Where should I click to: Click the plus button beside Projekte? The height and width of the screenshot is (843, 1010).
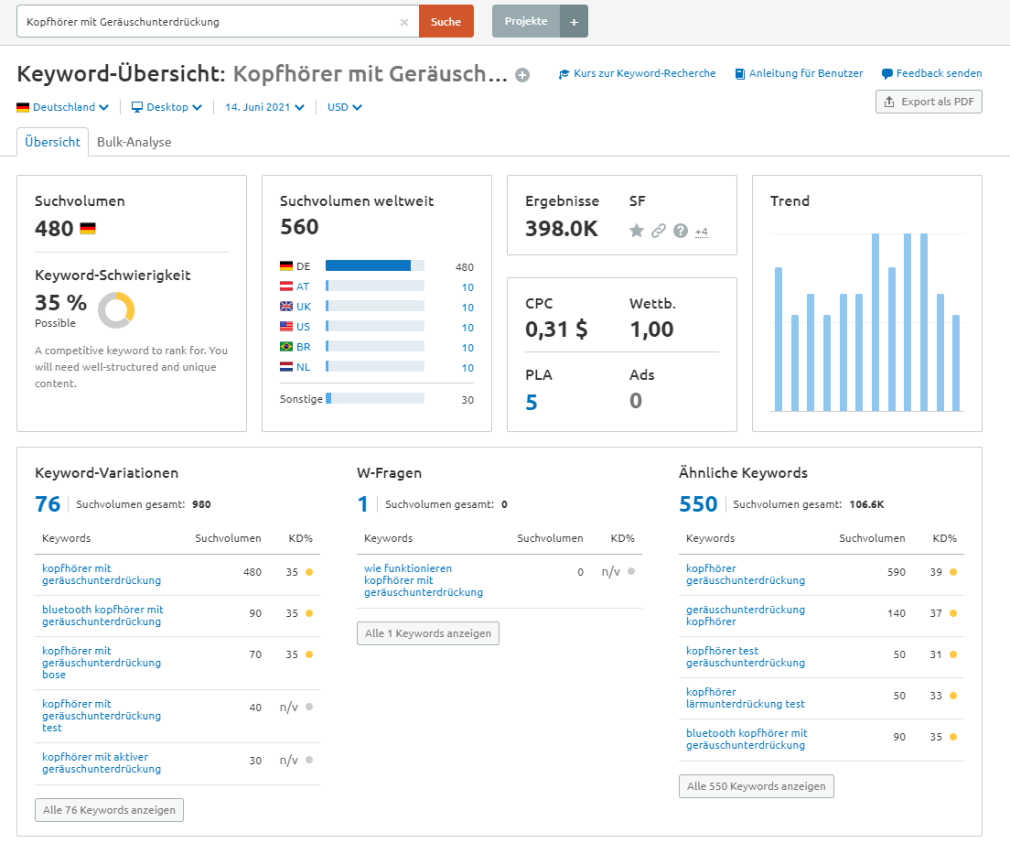coord(574,21)
